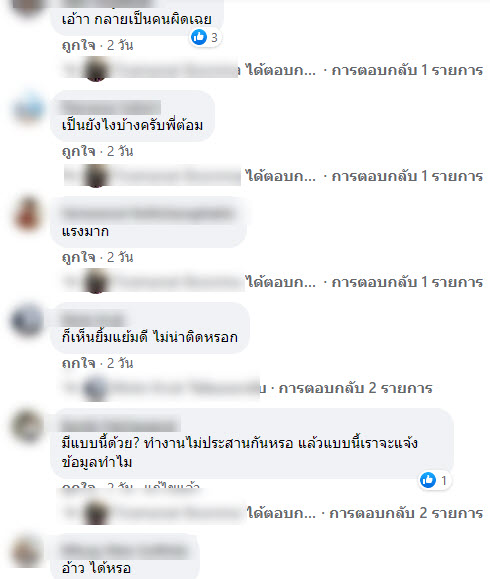Like the 'เป็นยังไงบ้างครับพี่ต้อม' comment via ถูกใจ
The height and width of the screenshot is (579, 490).
(79, 151)
